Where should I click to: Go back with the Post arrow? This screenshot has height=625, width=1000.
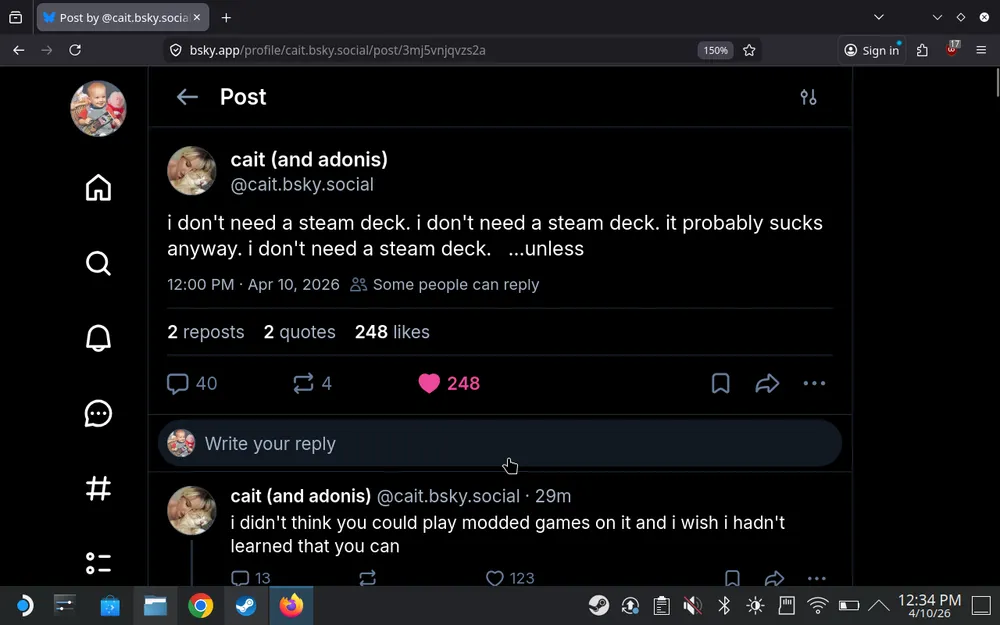[187, 97]
